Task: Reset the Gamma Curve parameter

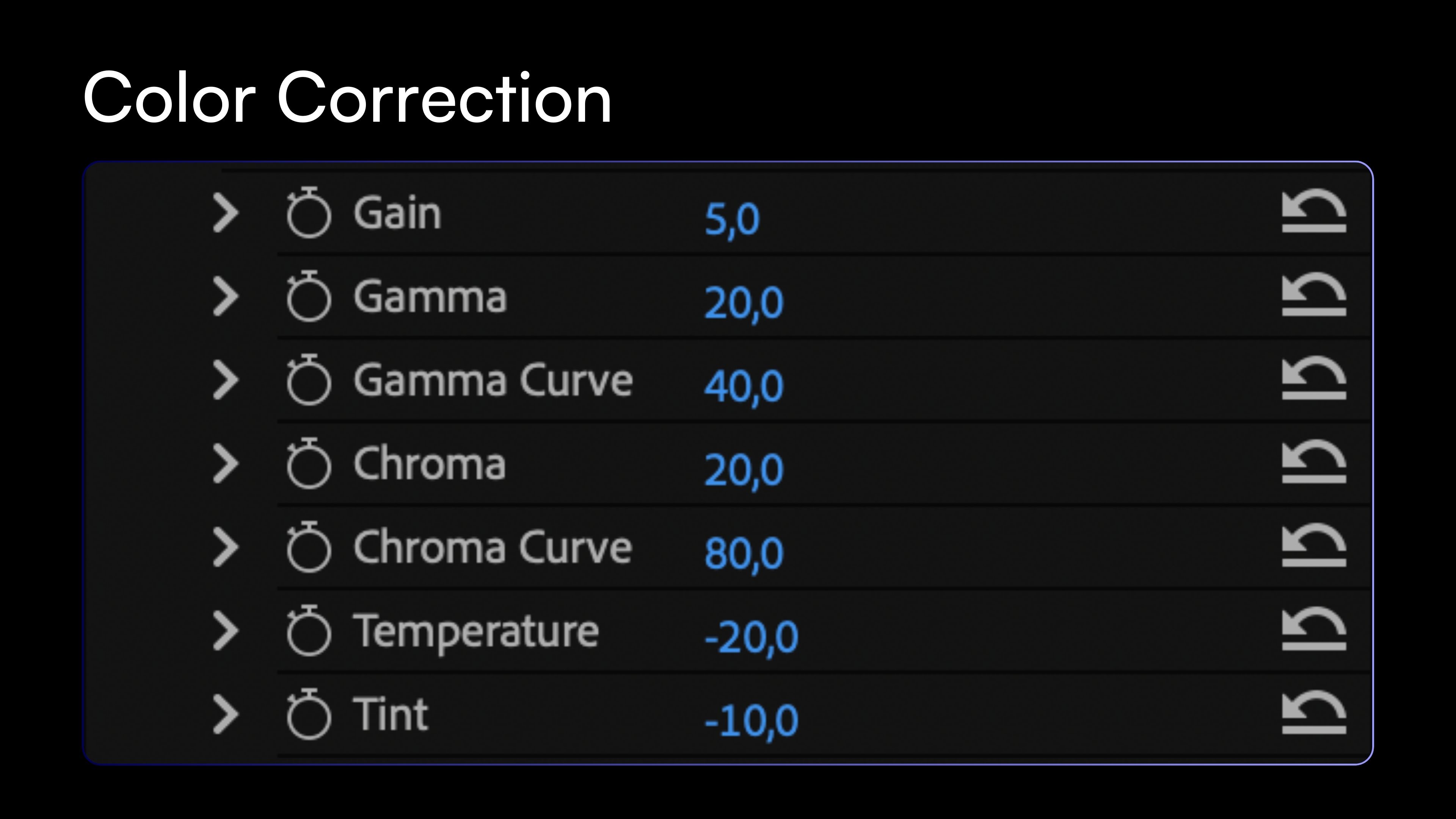Action: (x=1314, y=379)
